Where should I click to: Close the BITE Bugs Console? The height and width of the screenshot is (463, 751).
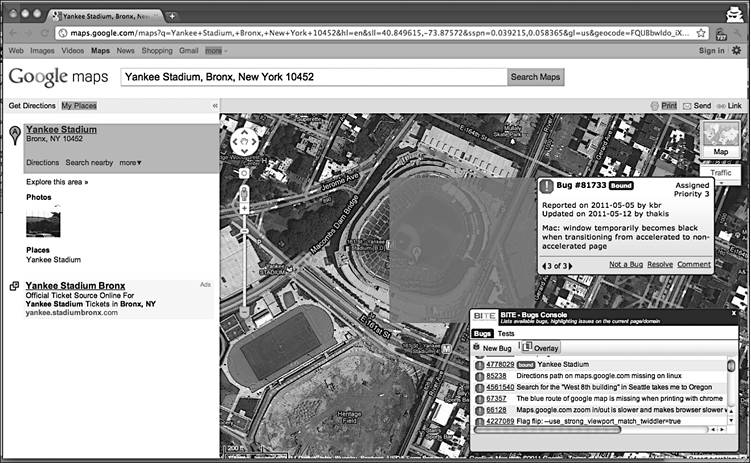(x=733, y=313)
